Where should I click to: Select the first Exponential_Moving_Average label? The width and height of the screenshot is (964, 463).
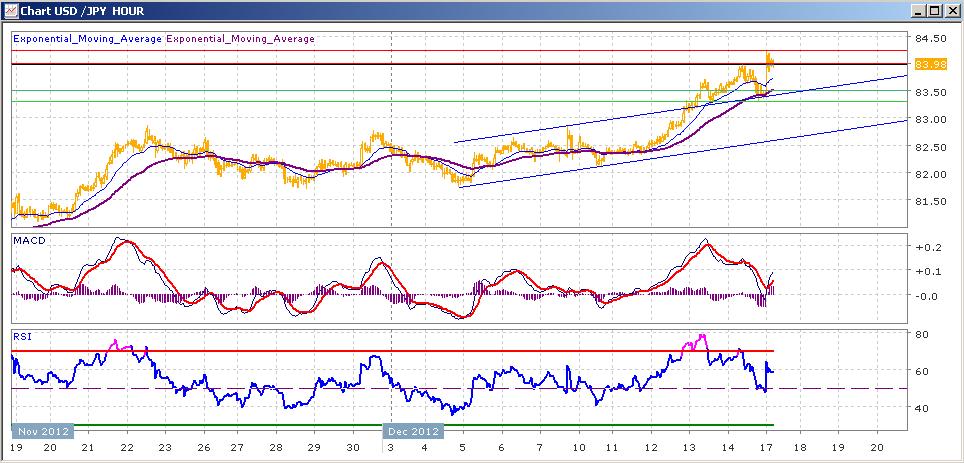(x=87, y=39)
